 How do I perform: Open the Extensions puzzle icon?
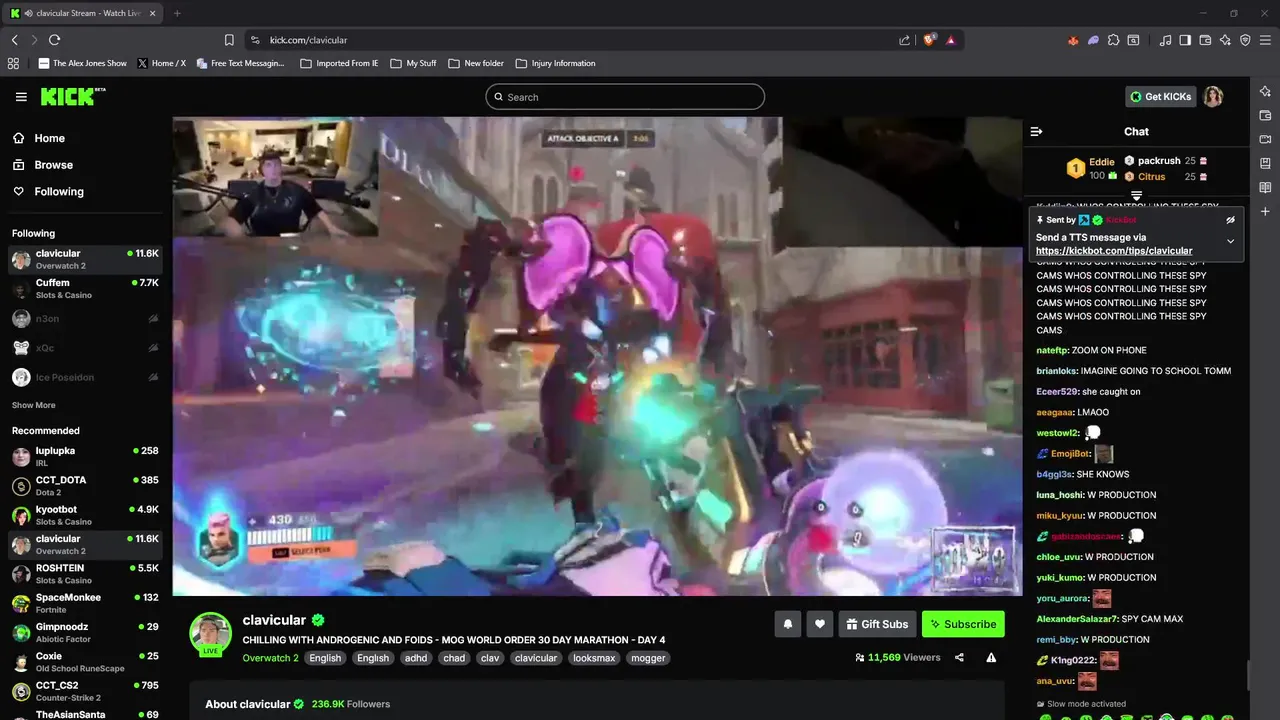coord(1114,40)
